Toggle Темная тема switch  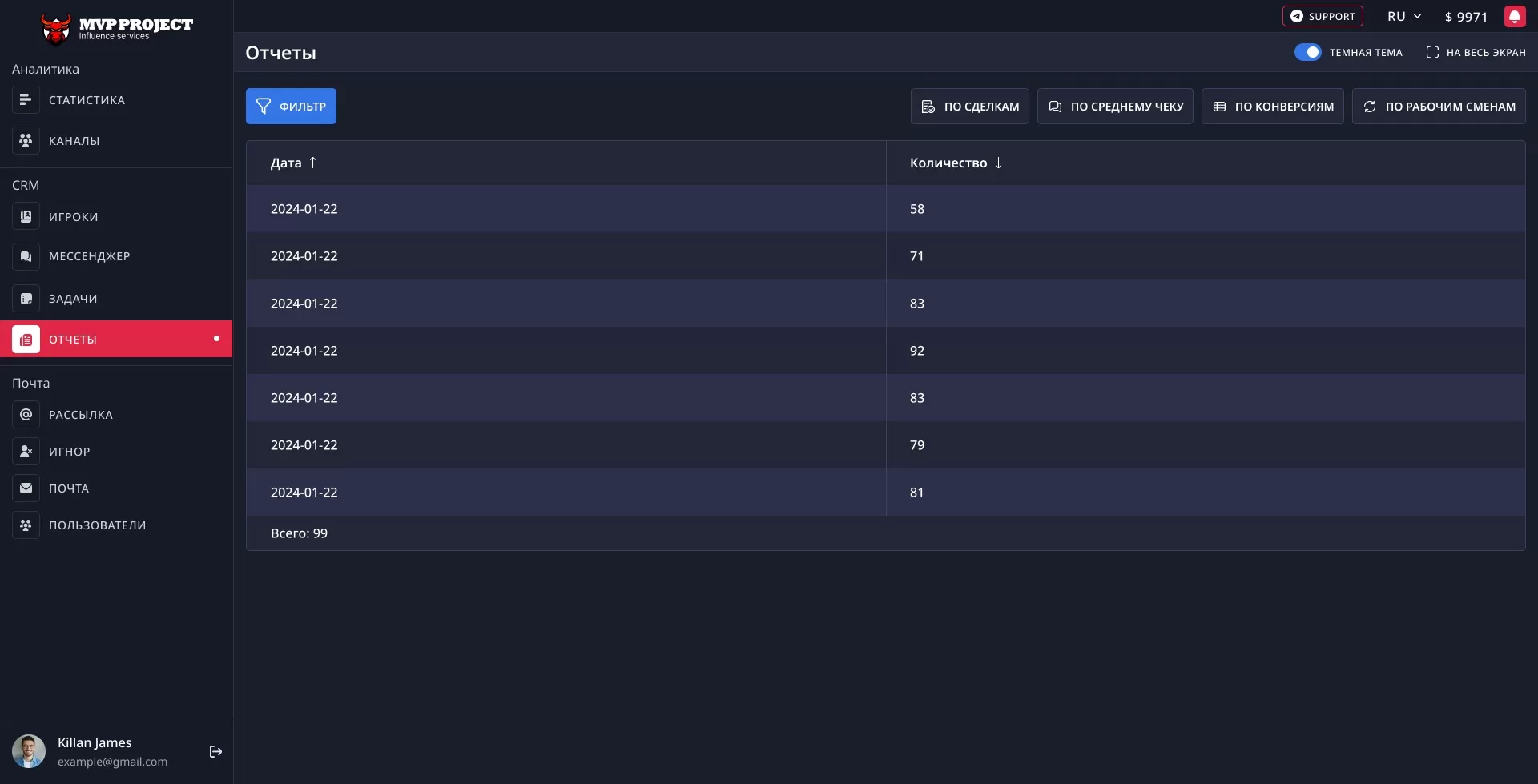click(x=1307, y=51)
